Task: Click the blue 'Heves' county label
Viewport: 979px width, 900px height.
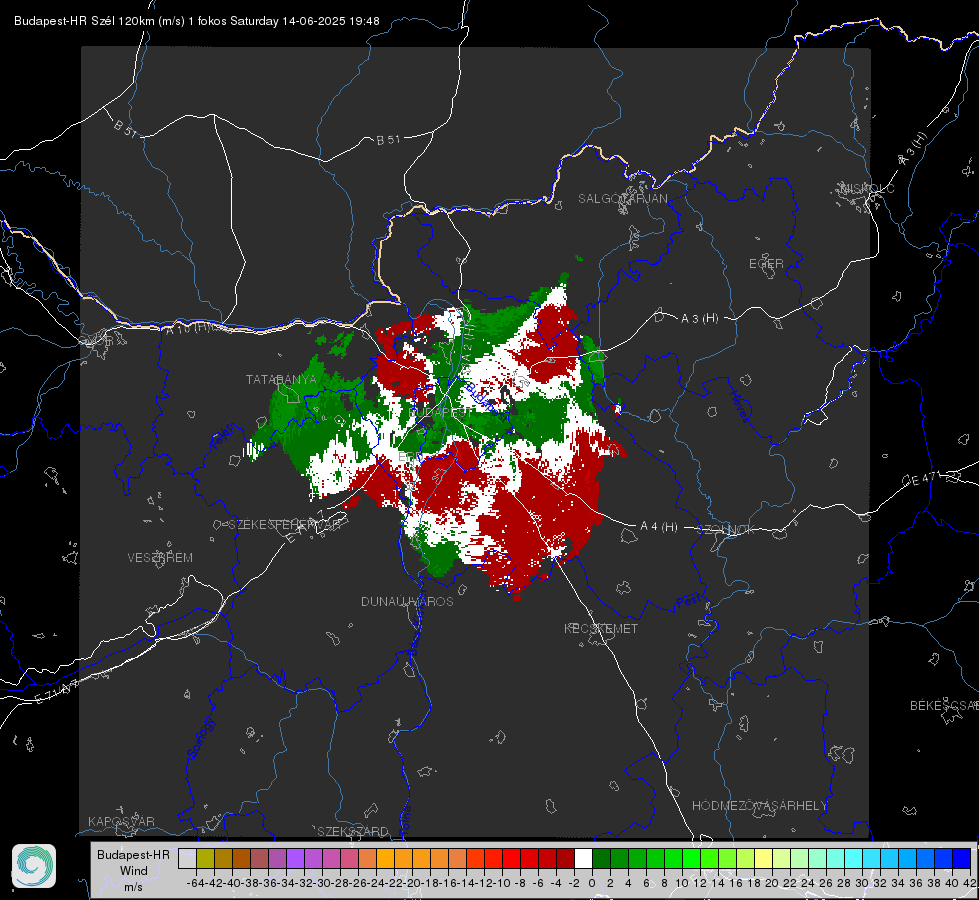Action: click(739, 407)
